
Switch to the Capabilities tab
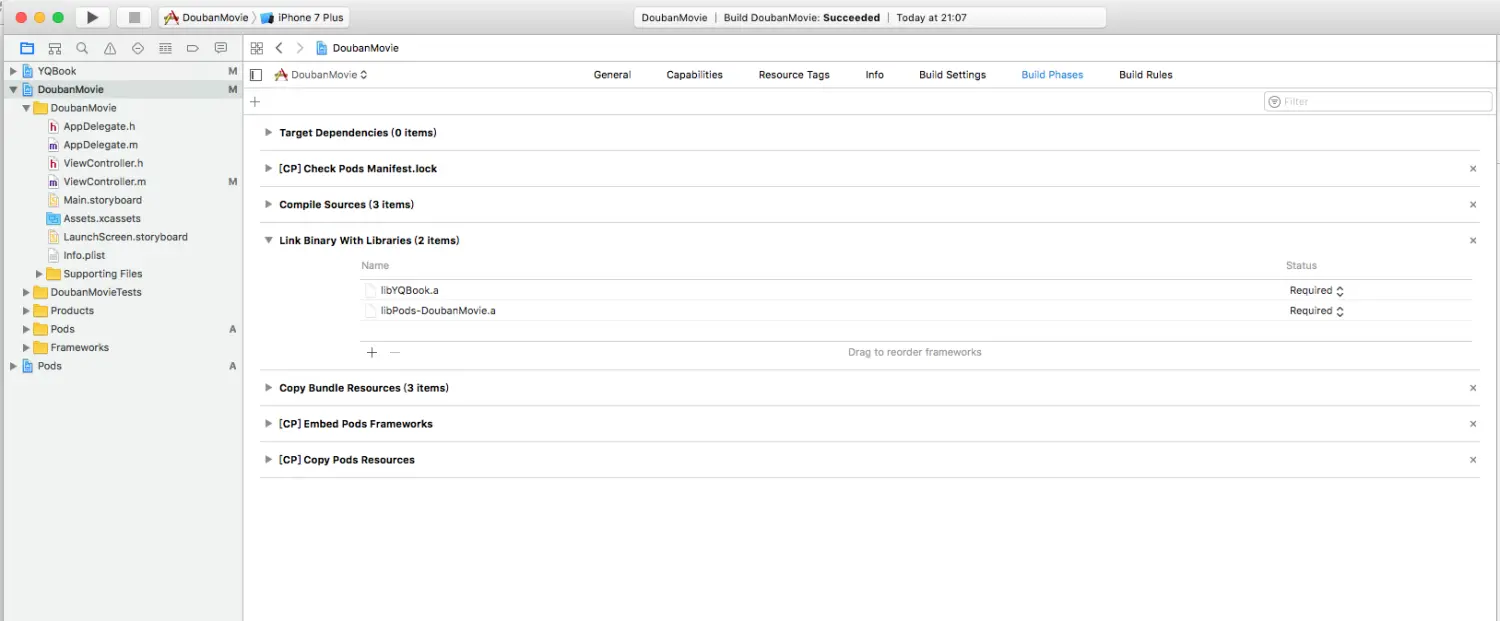coord(694,75)
